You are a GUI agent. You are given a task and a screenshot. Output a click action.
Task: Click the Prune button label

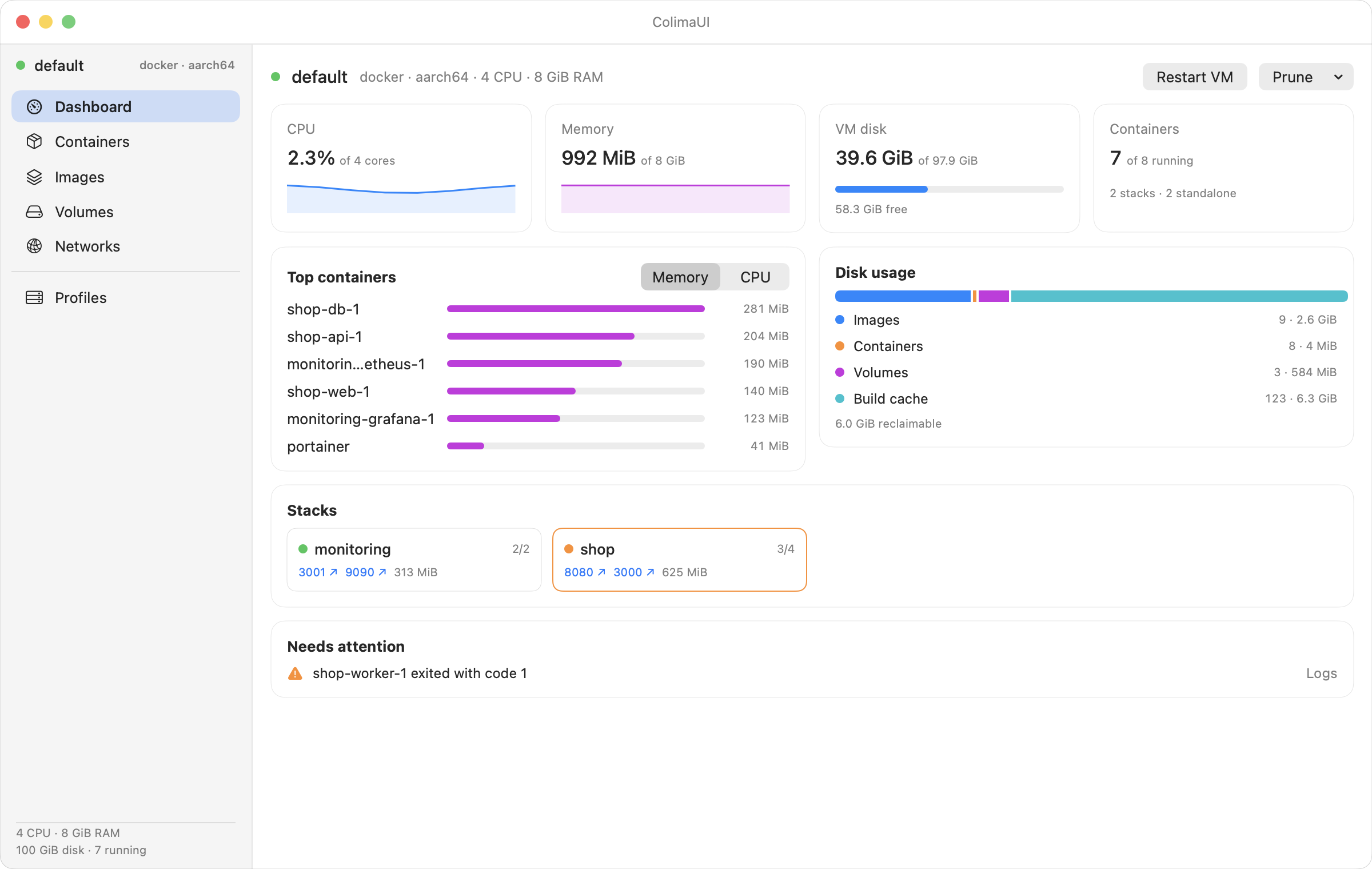click(1293, 77)
